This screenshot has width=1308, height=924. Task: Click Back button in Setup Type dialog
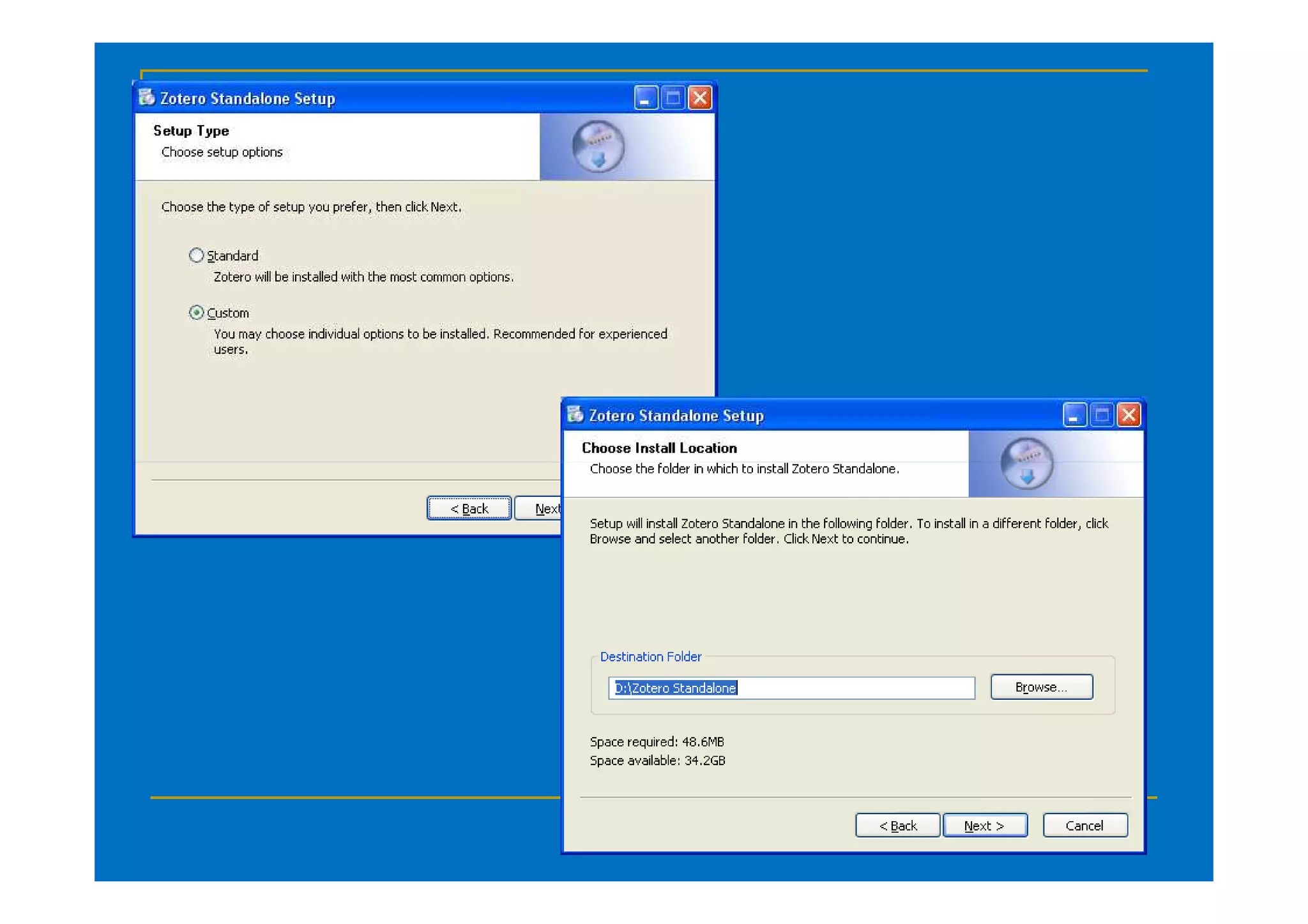[469, 508]
